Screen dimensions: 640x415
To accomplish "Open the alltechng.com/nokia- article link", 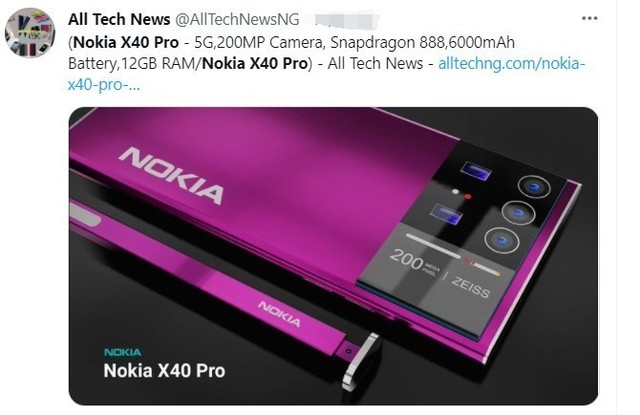I will pos(512,64).
